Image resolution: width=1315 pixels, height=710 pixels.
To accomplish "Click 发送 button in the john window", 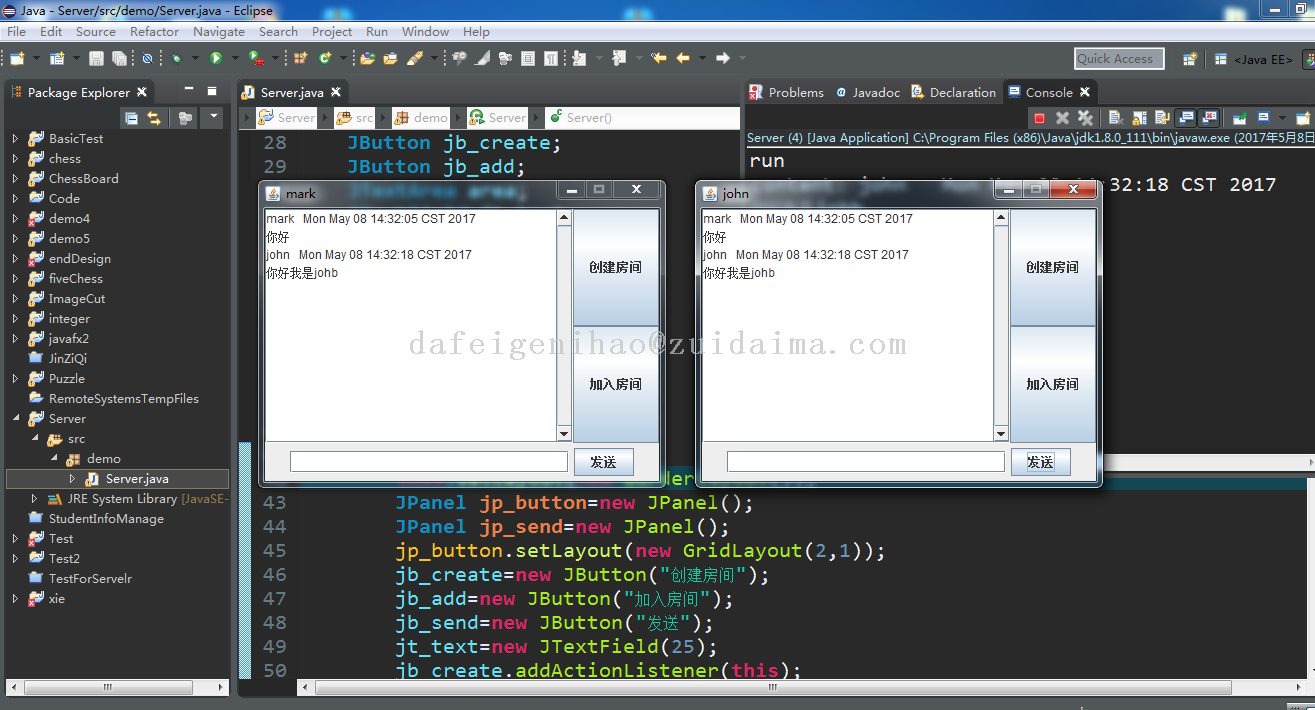I will coord(1041,462).
